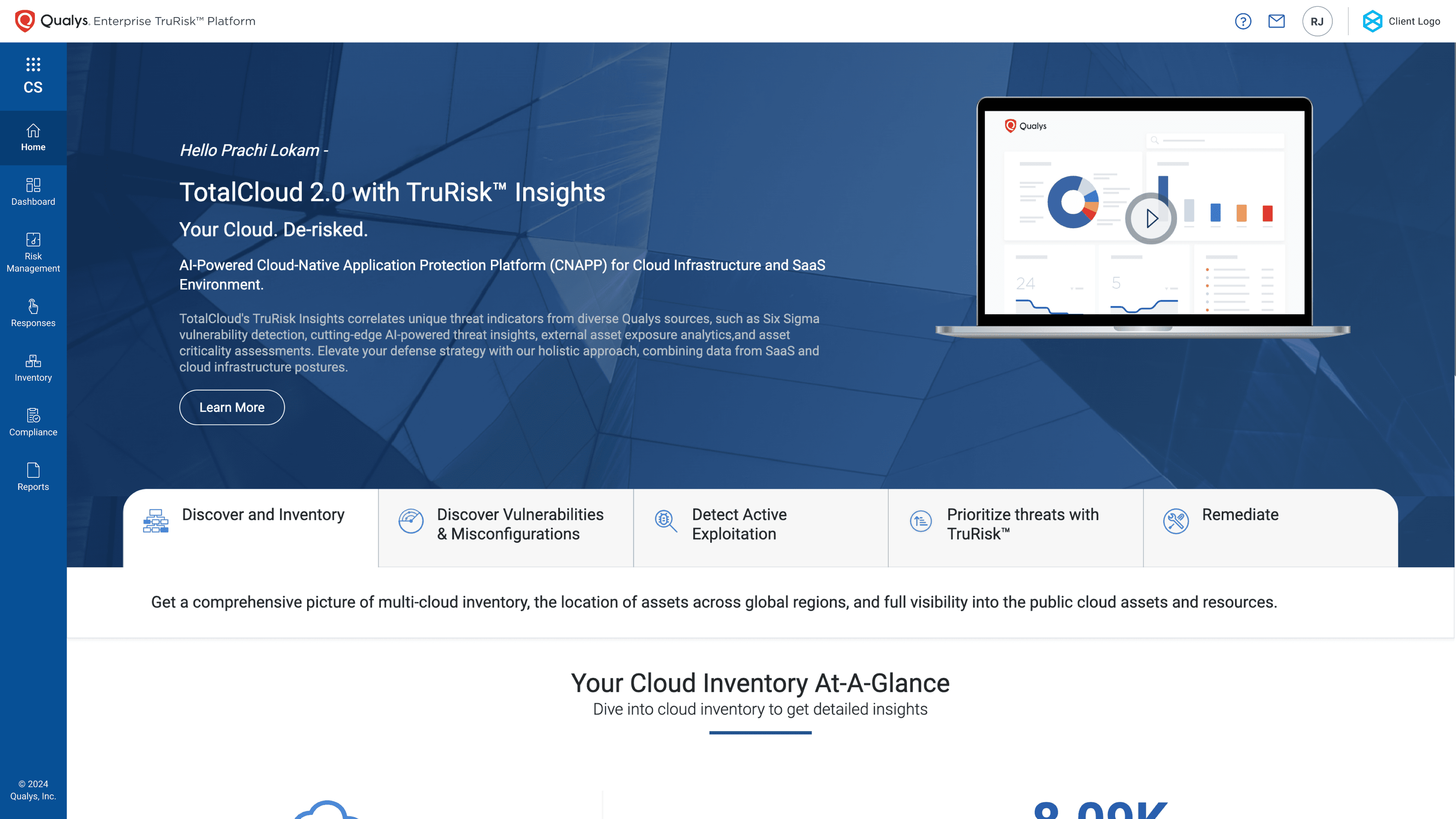Open the mail notifications icon
Viewport: 1456px width, 819px height.
pos(1276,22)
